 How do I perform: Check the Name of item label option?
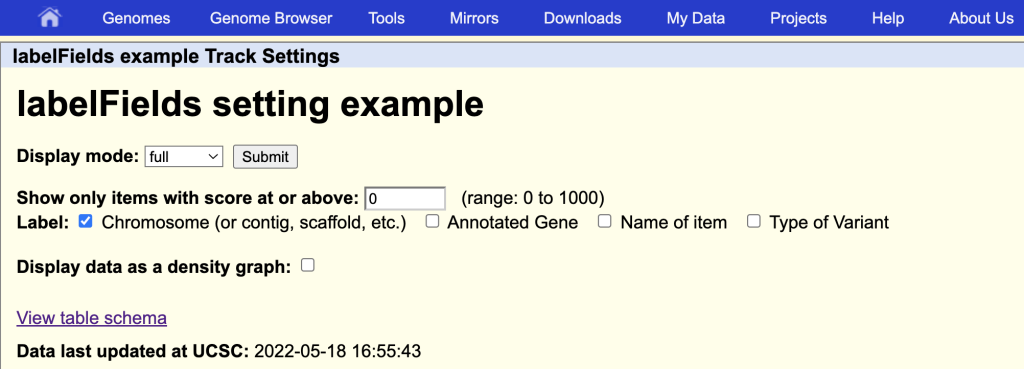tap(605, 221)
